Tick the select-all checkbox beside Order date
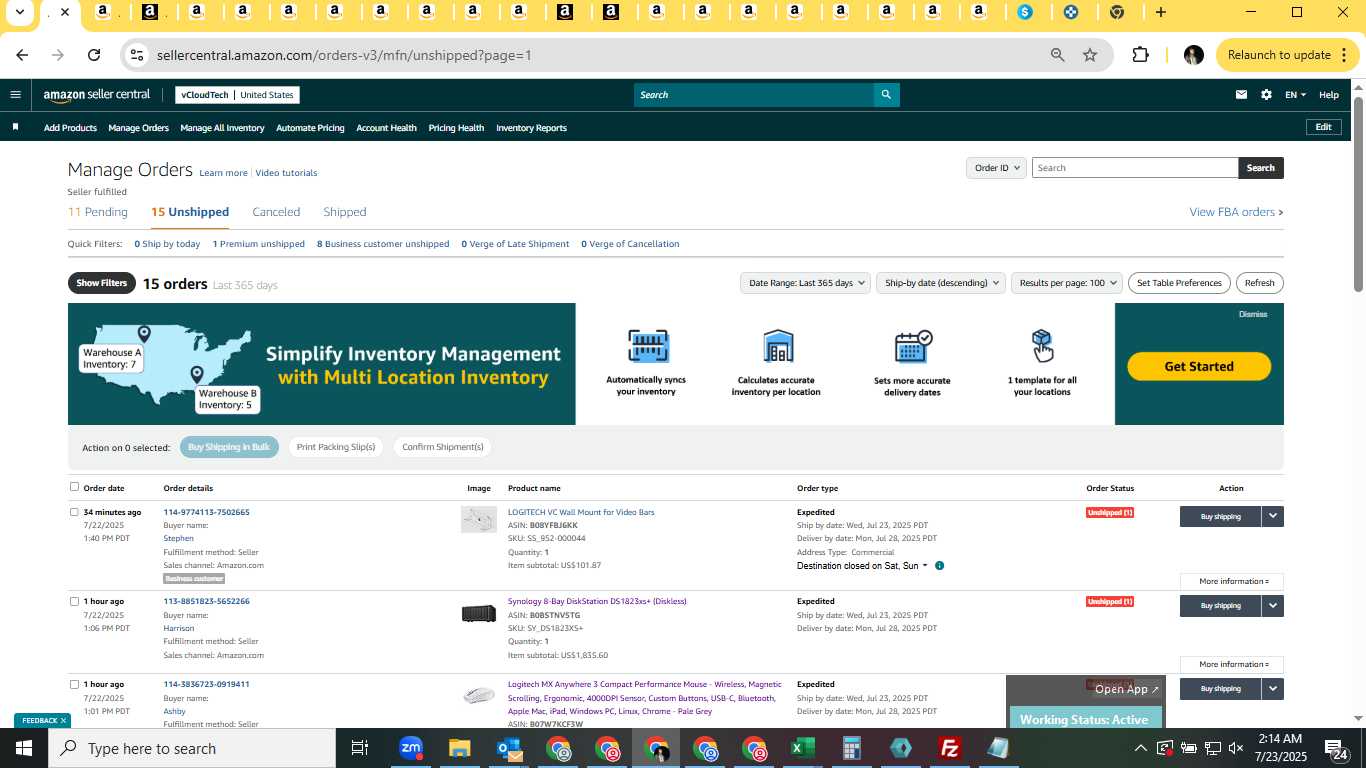The height and width of the screenshot is (768, 1366). pyautogui.click(x=74, y=487)
